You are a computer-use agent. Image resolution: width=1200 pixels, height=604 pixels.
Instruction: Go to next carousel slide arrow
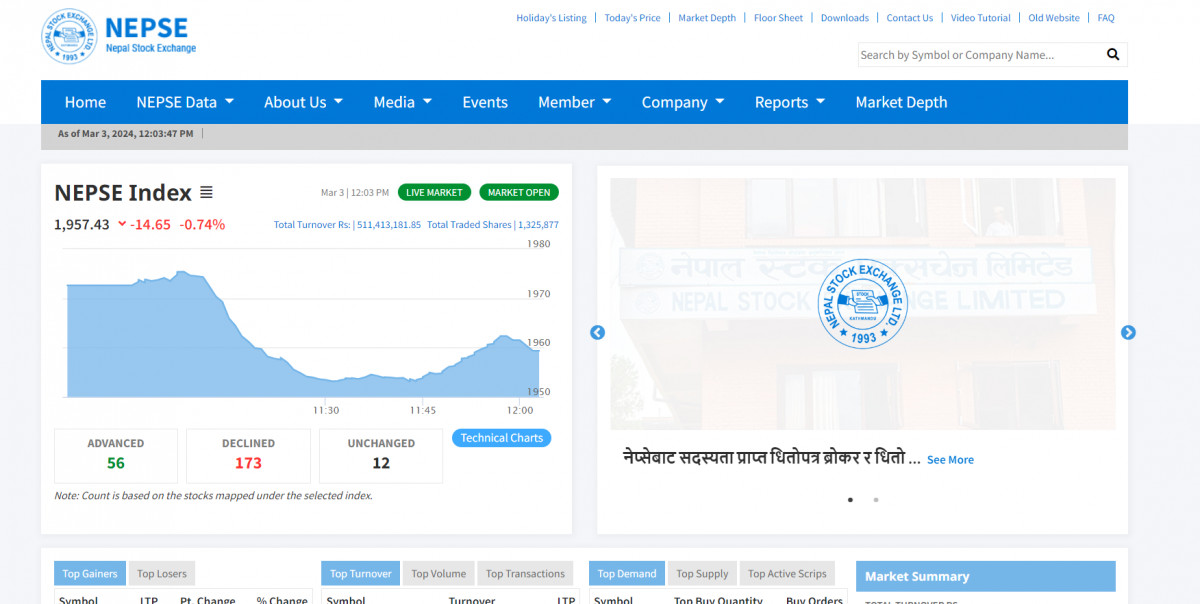coord(1128,333)
